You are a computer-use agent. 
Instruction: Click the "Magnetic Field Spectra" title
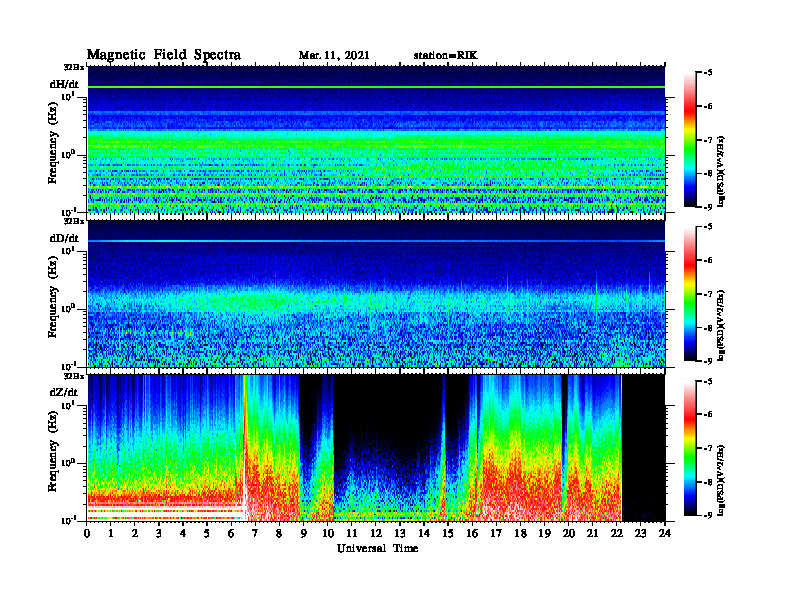coord(164,55)
